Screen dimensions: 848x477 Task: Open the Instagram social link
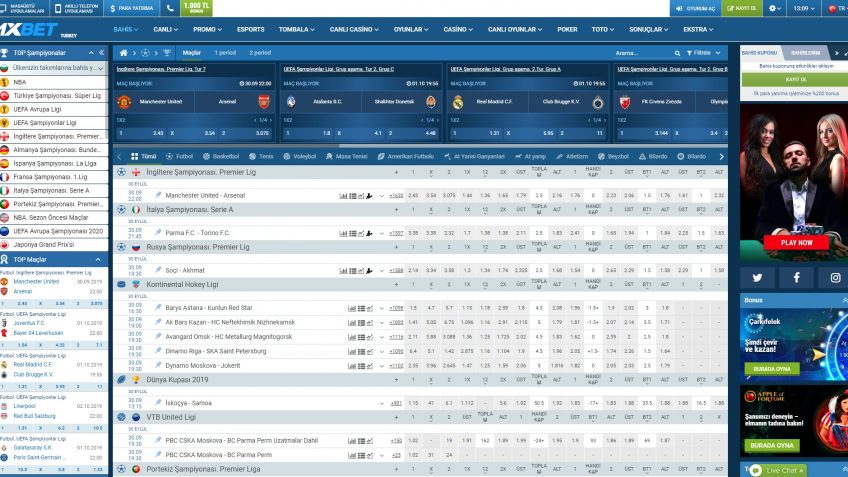835,277
